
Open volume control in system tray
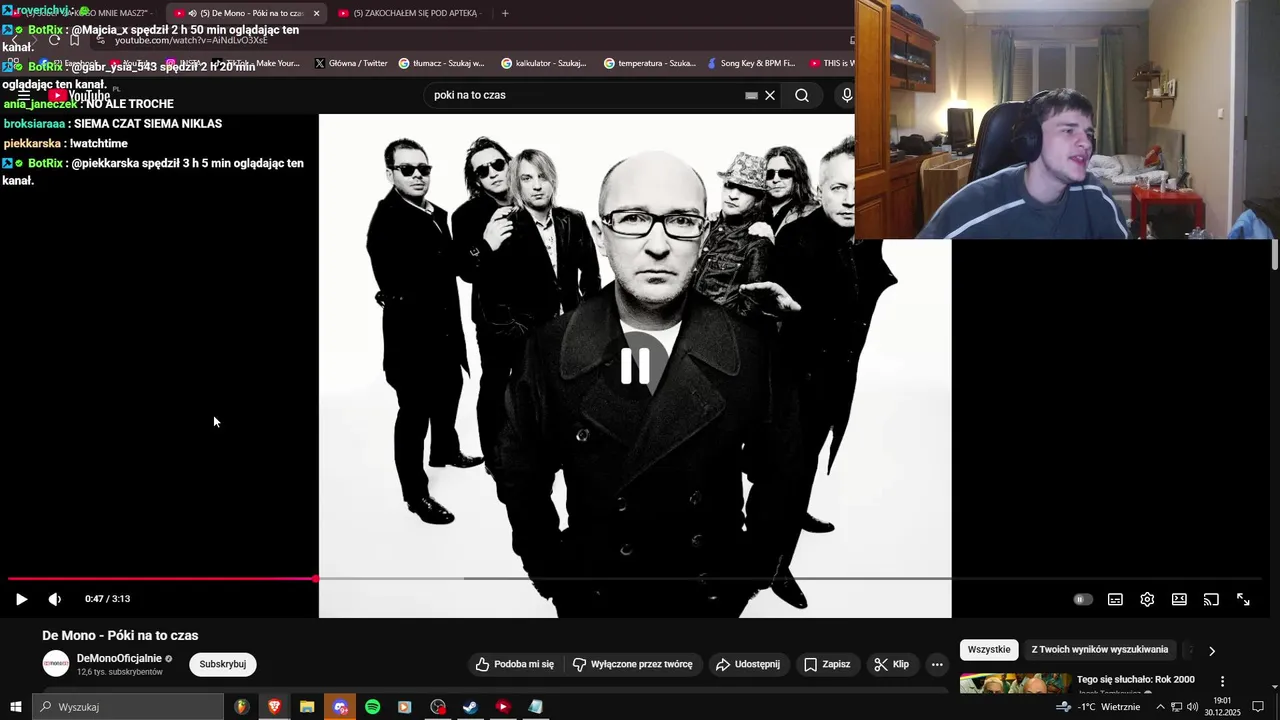click(1193, 707)
